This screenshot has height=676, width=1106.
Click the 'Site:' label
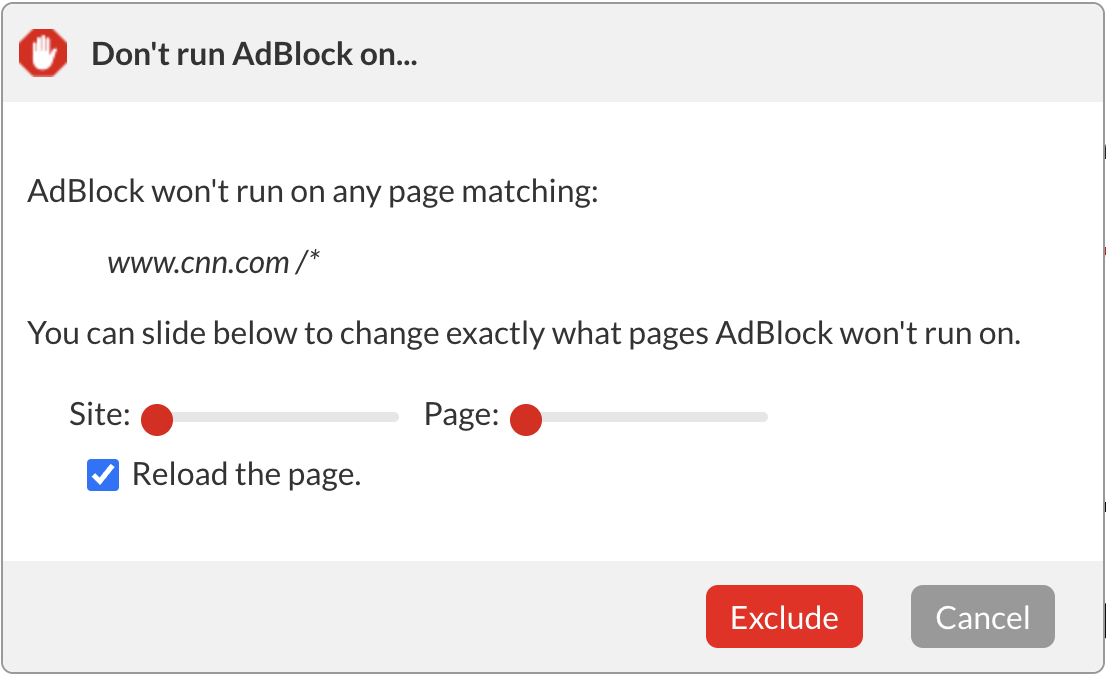[99, 413]
